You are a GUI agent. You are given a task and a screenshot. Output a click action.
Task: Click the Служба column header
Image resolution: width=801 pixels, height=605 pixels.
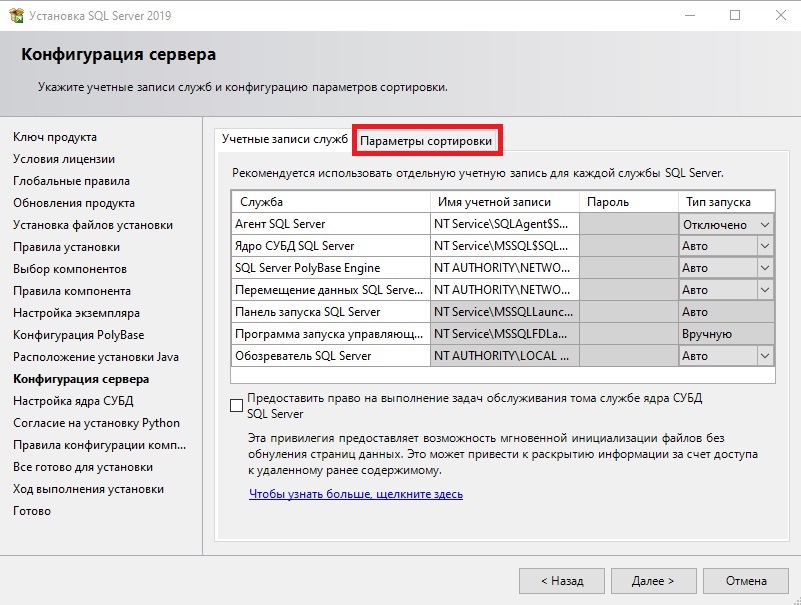[x=331, y=202]
